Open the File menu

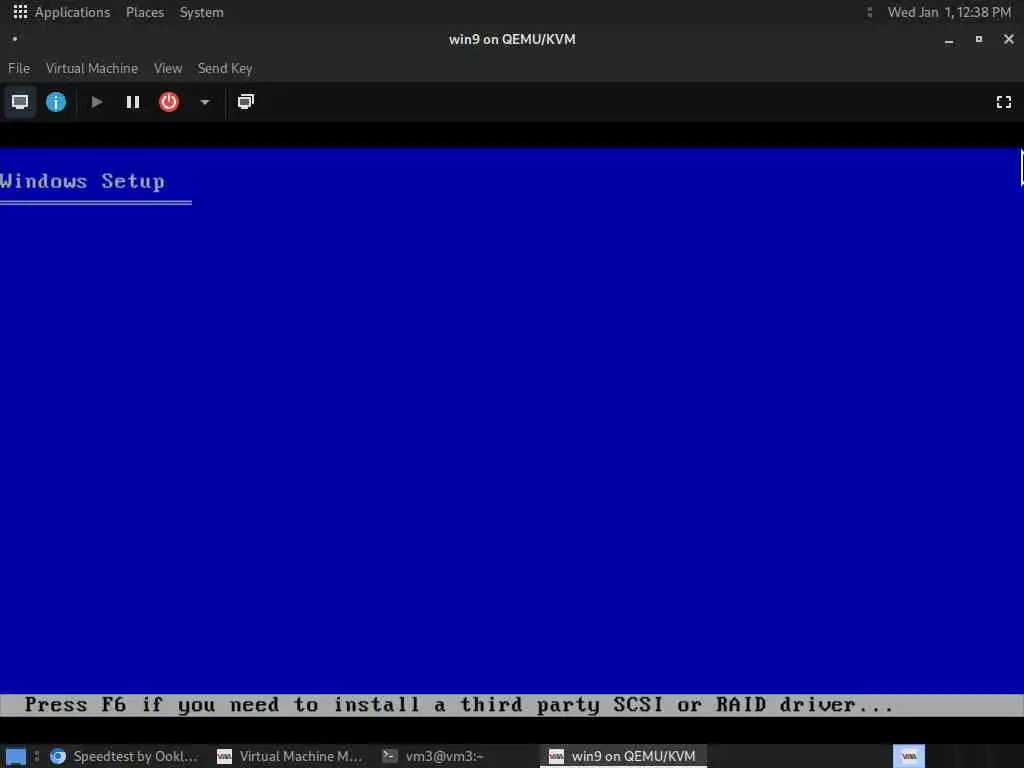tap(19, 68)
